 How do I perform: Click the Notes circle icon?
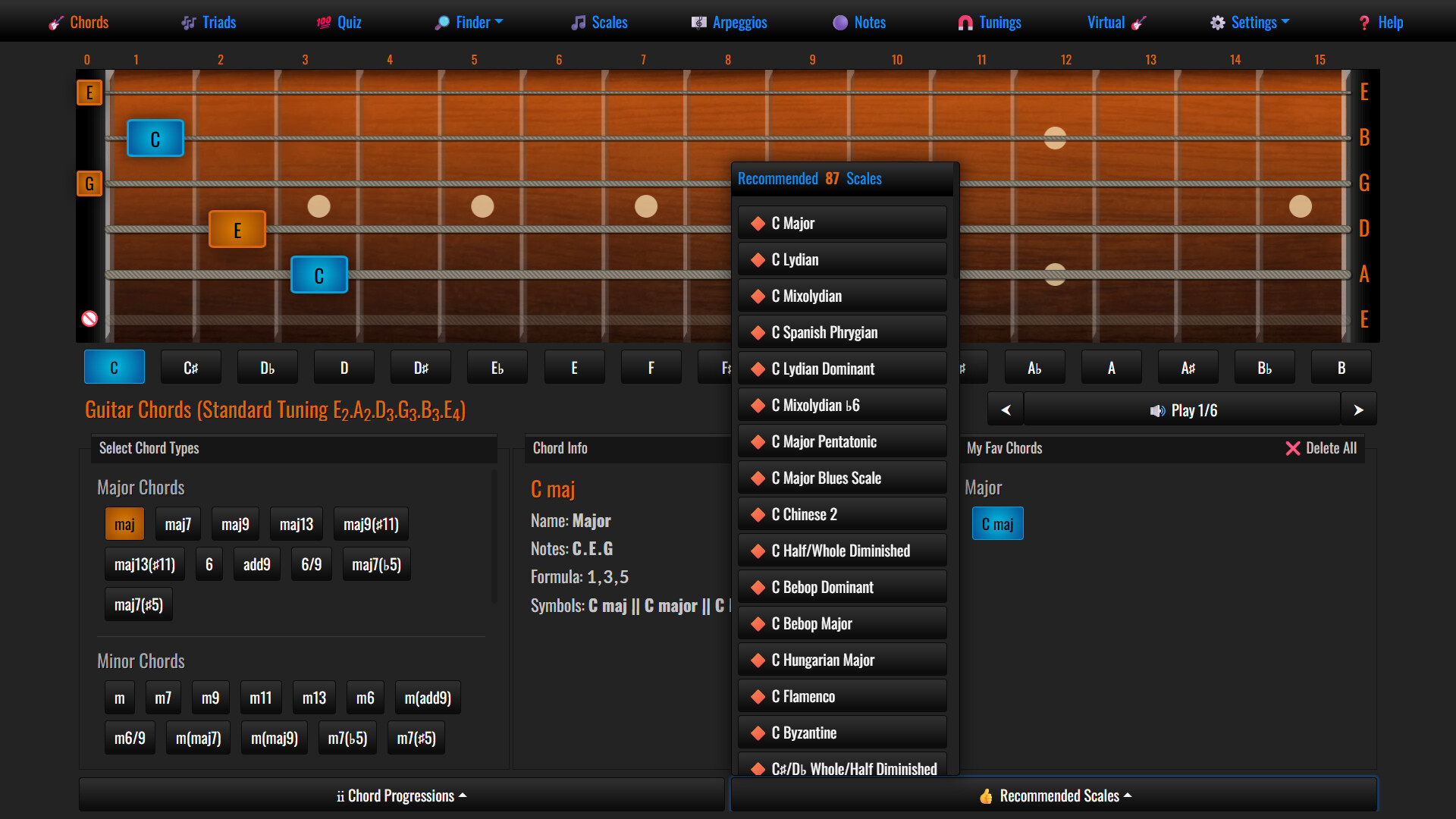coord(839,22)
